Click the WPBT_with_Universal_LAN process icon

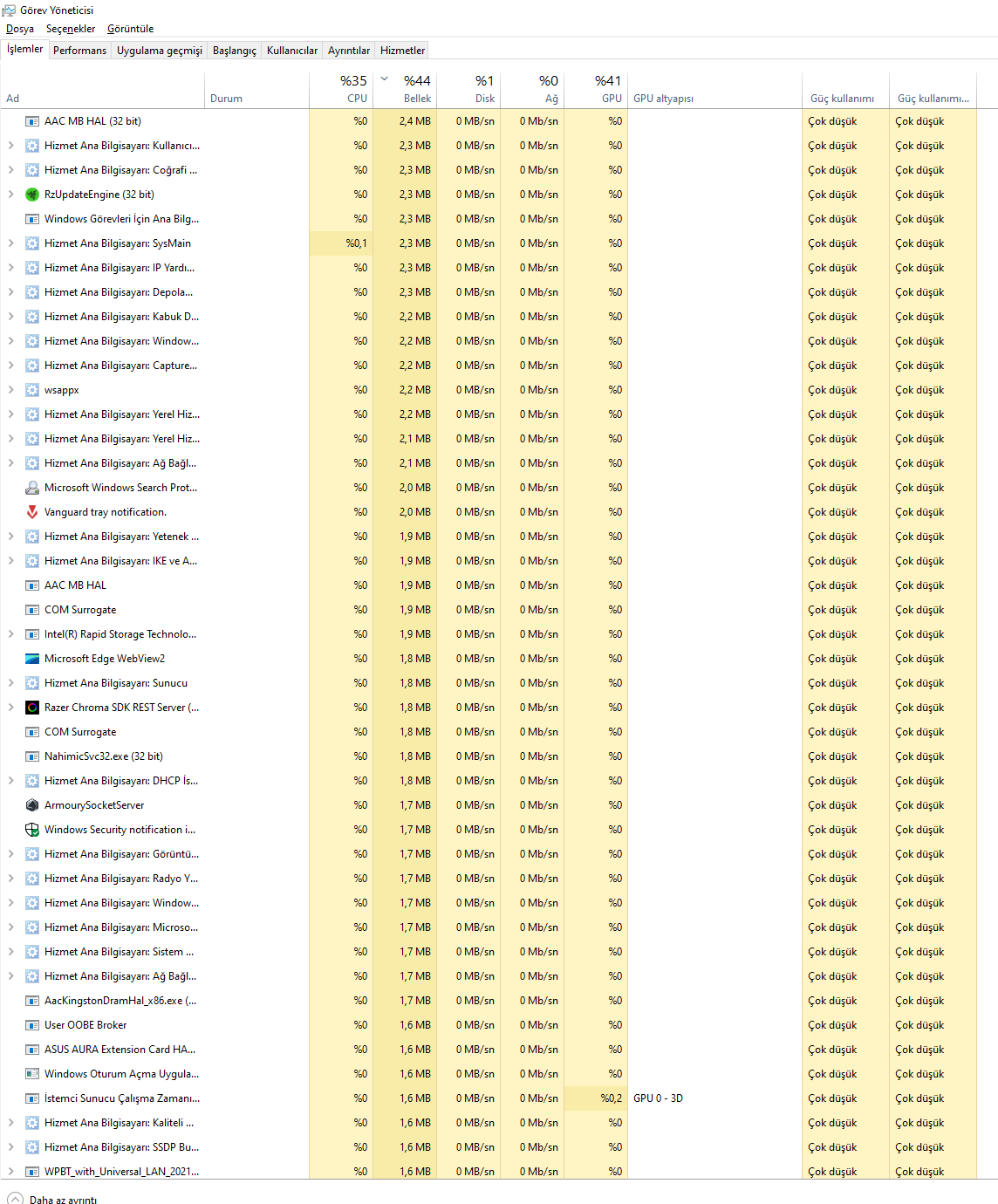[32, 1172]
